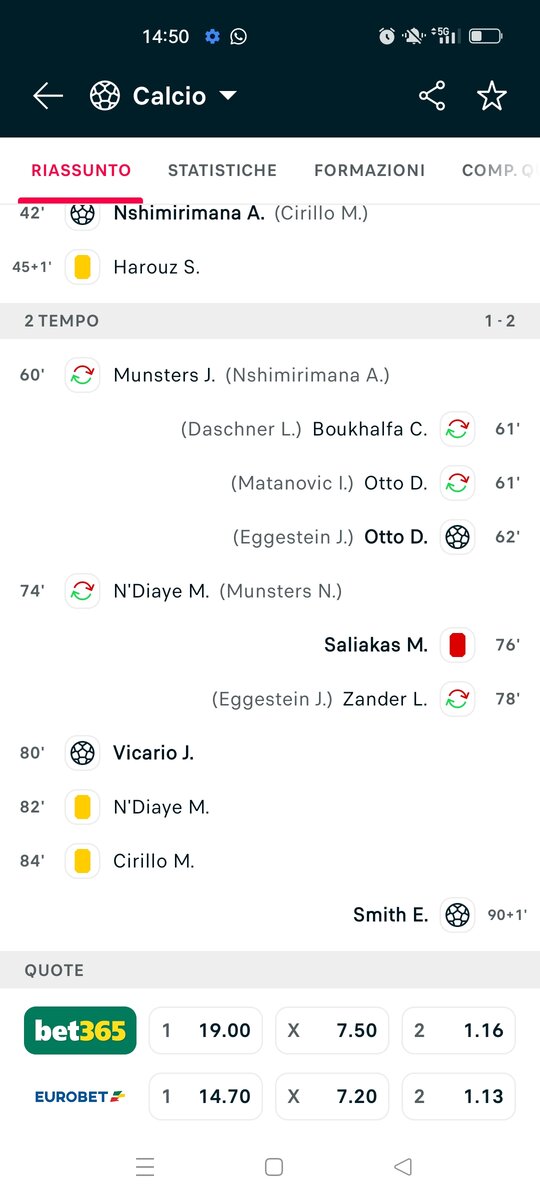Open the FORMAZIONI tab
The image size is (540, 1200).
tap(369, 170)
